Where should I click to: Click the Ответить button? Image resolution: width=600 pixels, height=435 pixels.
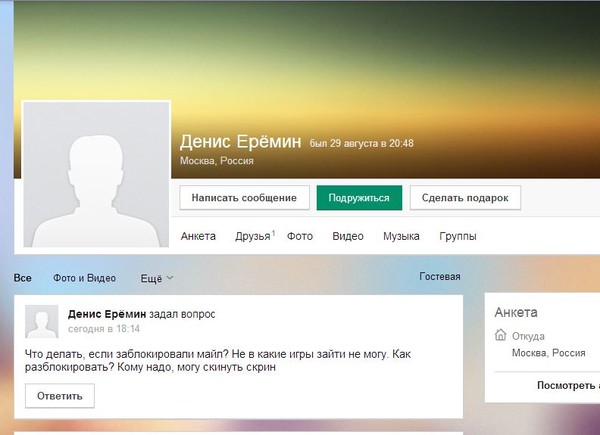pyautogui.click(x=60, y=396)
